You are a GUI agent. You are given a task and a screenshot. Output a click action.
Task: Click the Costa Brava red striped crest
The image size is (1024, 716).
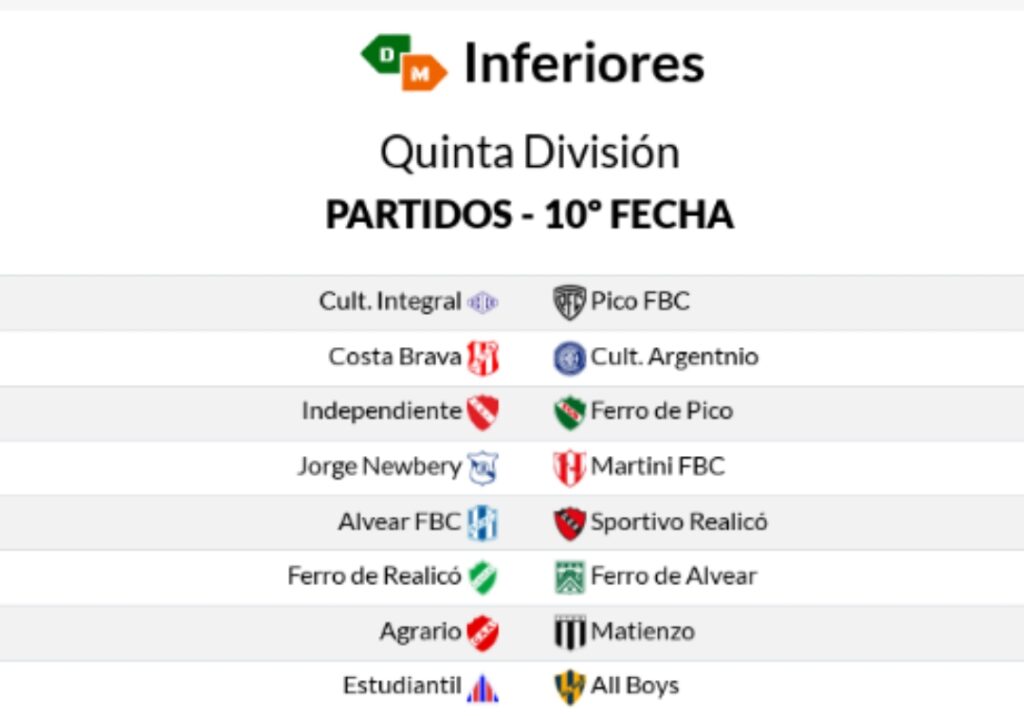click(x=483, y=358)
